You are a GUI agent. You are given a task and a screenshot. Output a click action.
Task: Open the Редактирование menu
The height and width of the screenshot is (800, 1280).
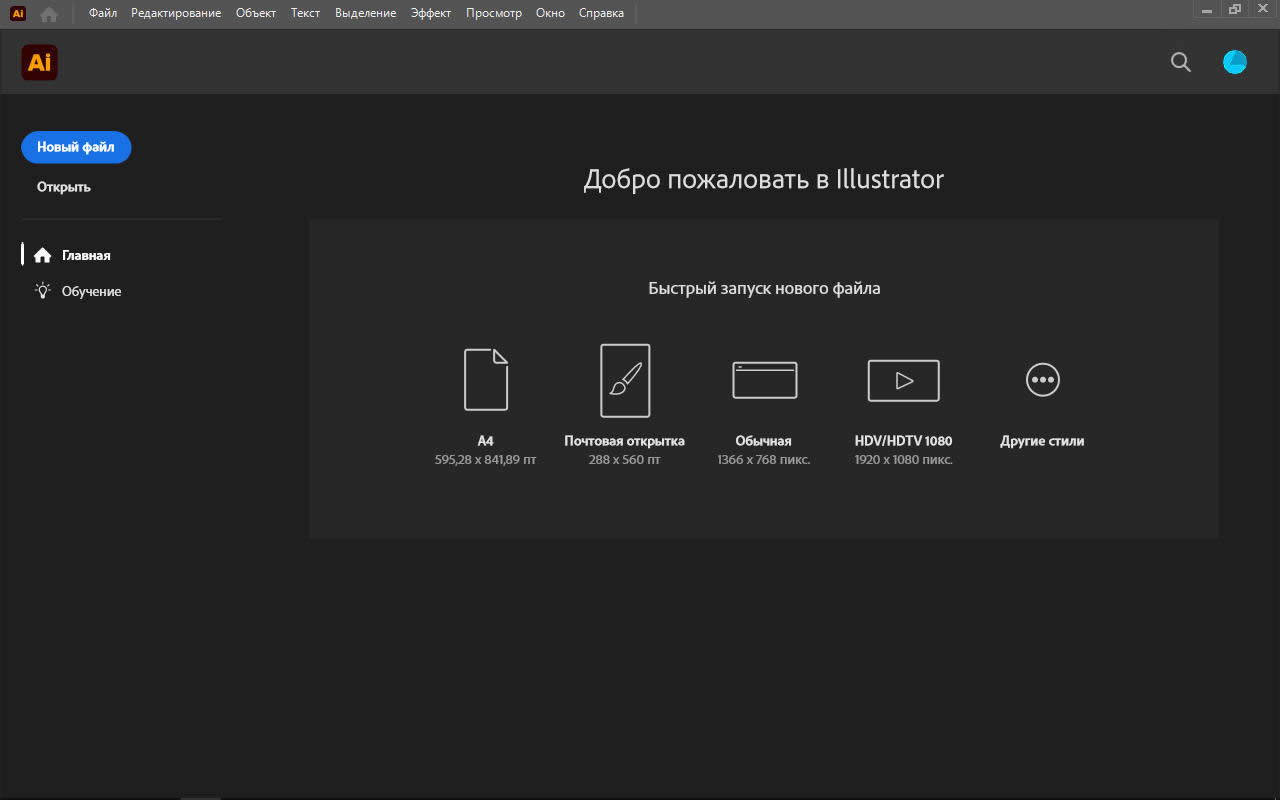coord(176,13)
